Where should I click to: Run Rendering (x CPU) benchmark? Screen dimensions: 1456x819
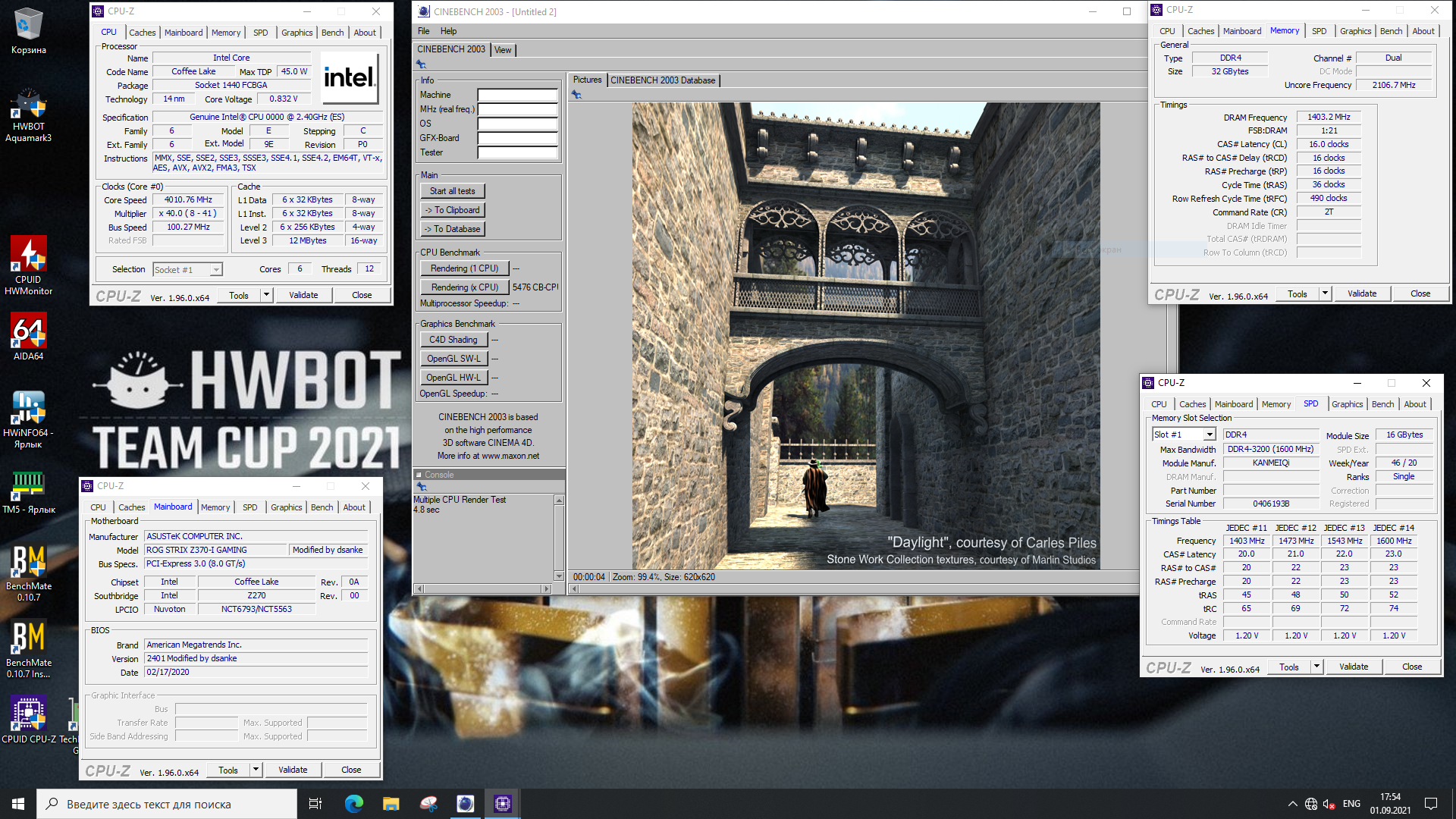[464, 287]
